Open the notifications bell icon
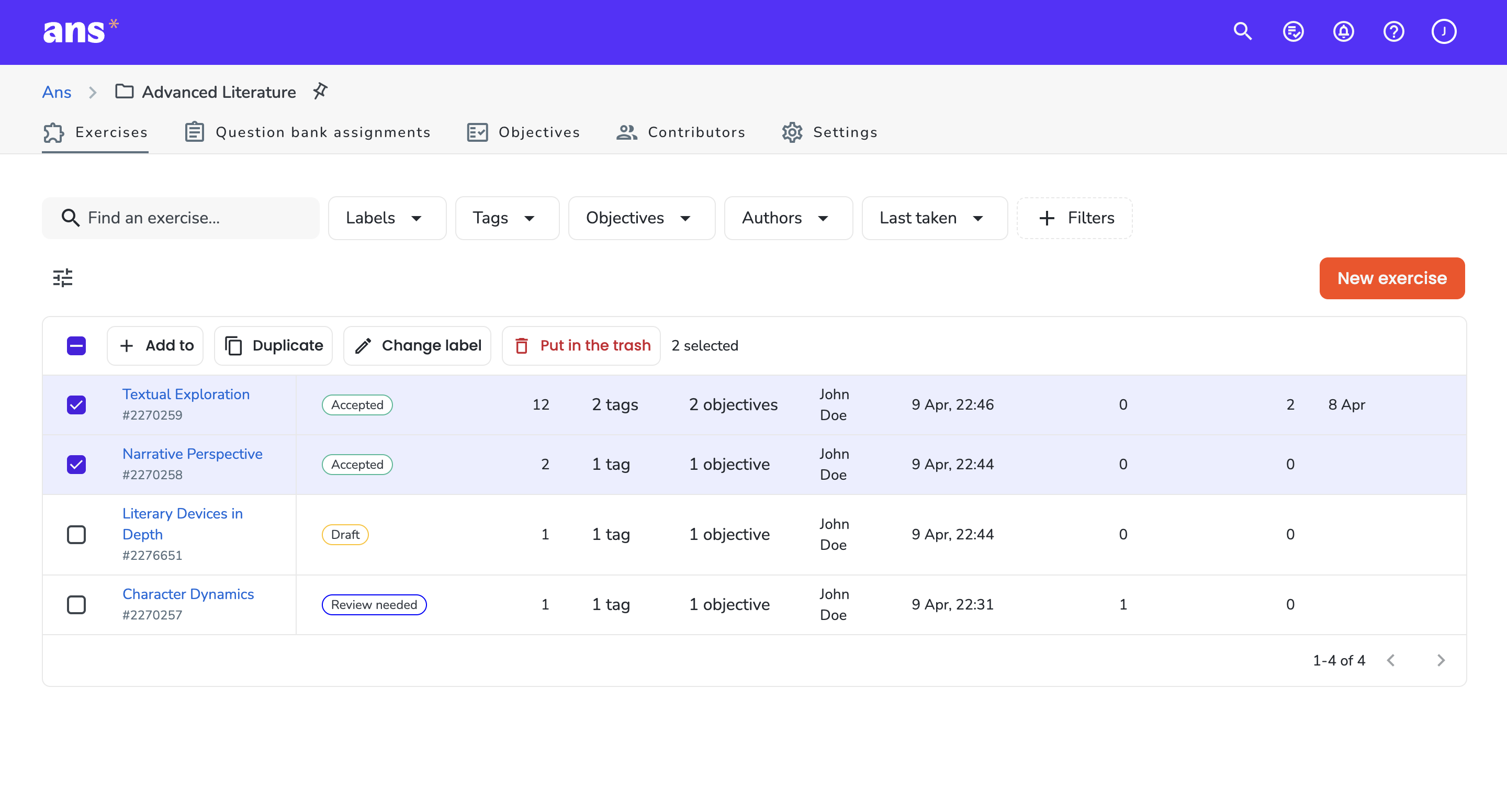Screen dimensions: 1507x812 (1343, 31)
